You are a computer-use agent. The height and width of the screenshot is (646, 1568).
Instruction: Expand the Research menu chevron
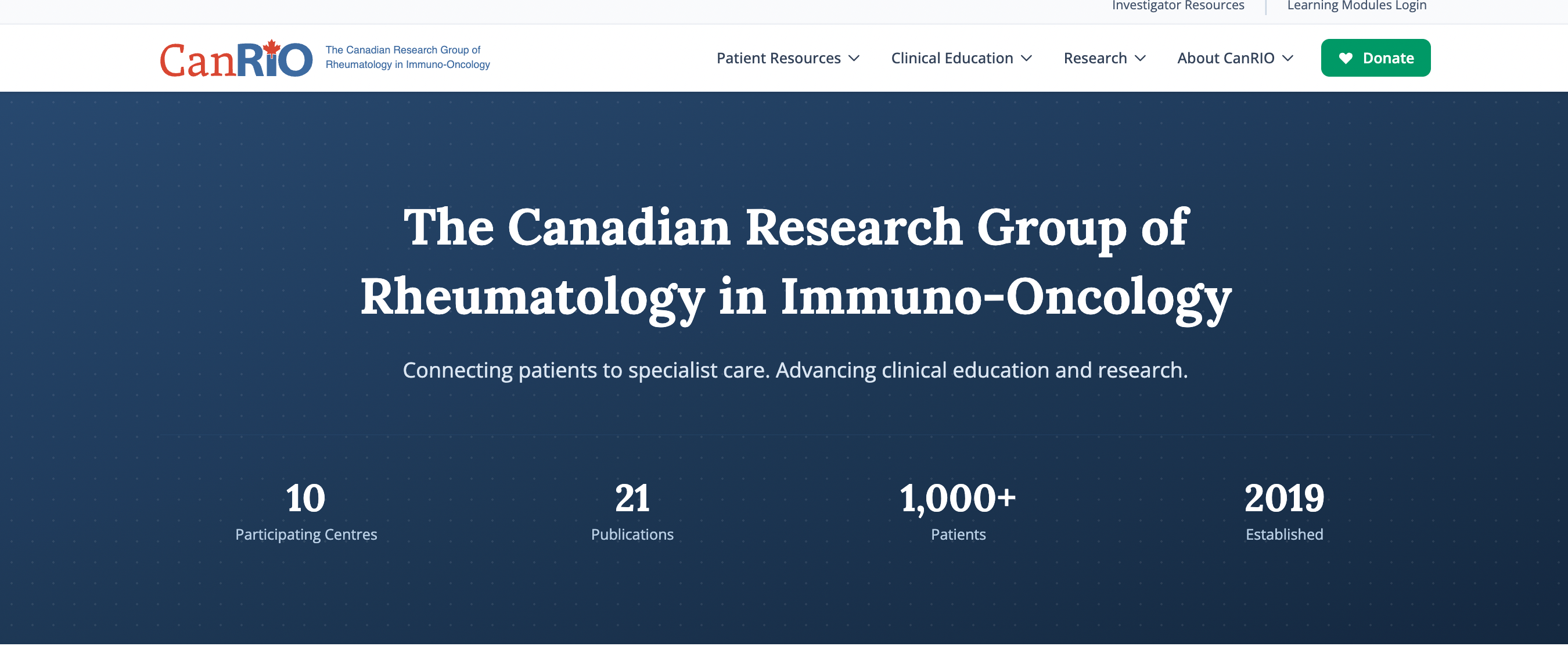(x=1140, y=59)
